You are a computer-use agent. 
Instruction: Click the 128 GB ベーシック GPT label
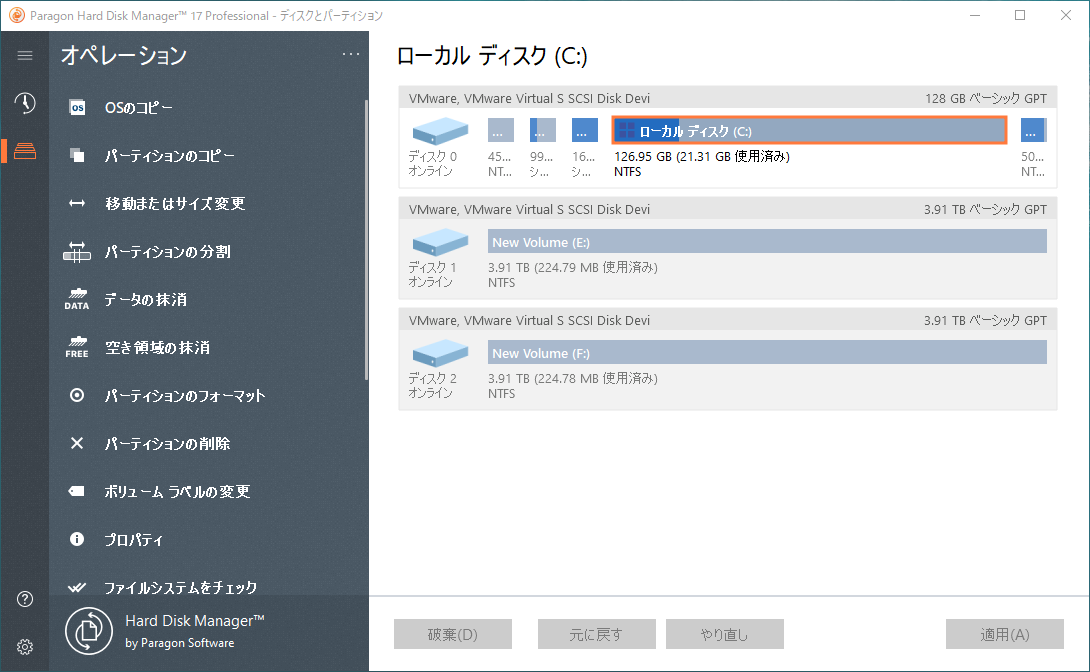tap(986, 98)
